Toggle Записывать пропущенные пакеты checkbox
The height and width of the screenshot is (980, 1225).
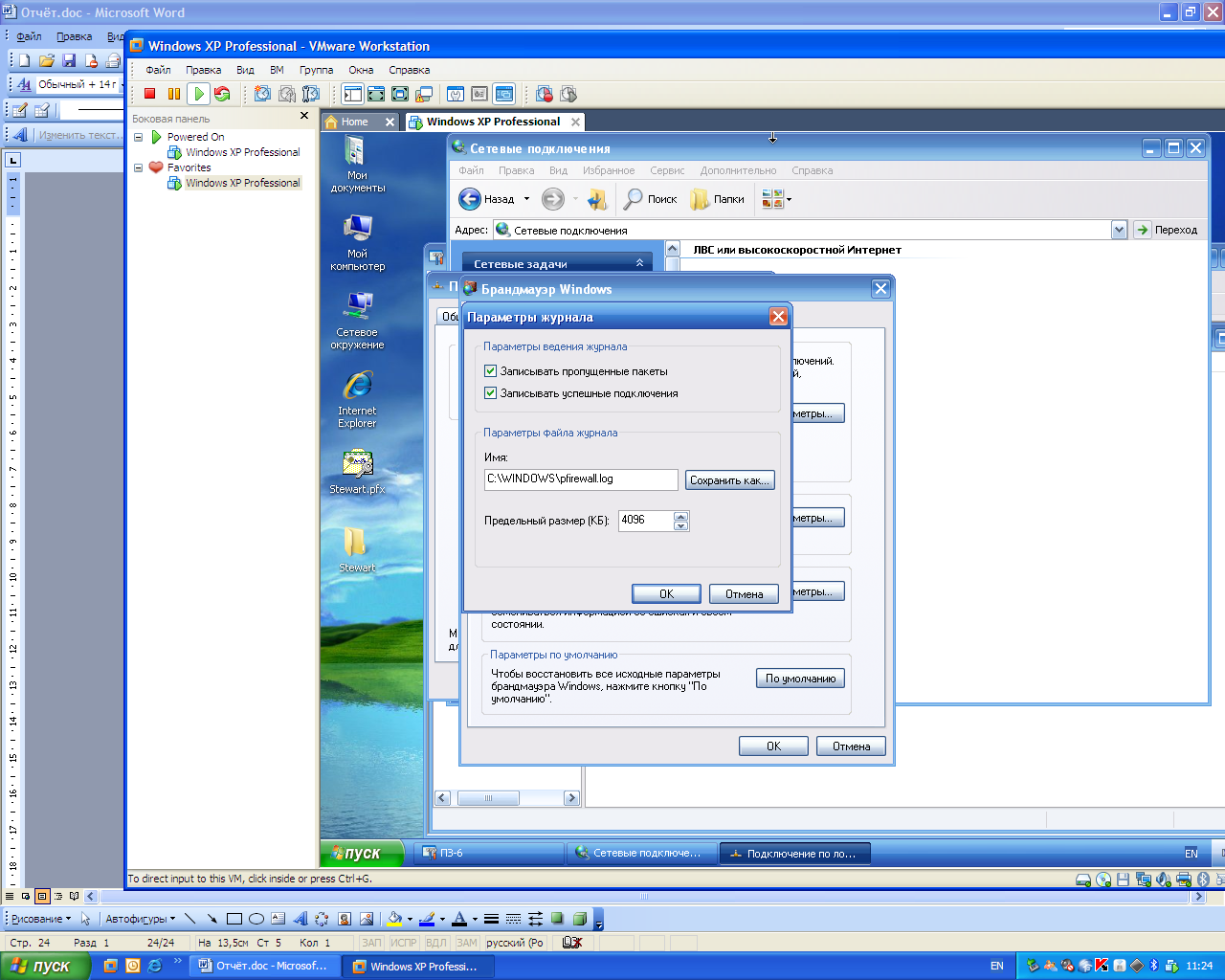[491, 371]
